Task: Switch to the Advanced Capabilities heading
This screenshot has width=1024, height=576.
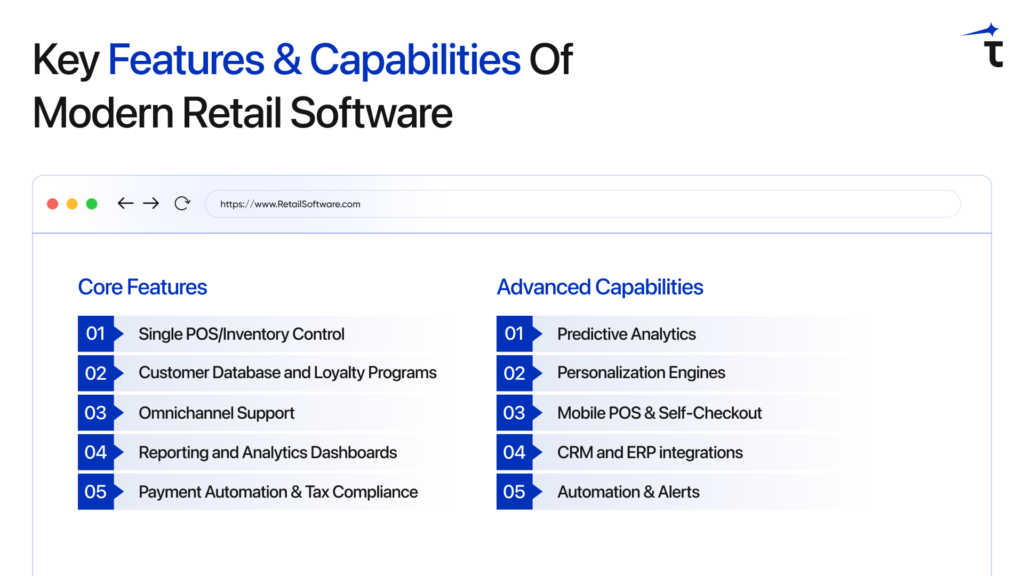Action: [600, 287]
